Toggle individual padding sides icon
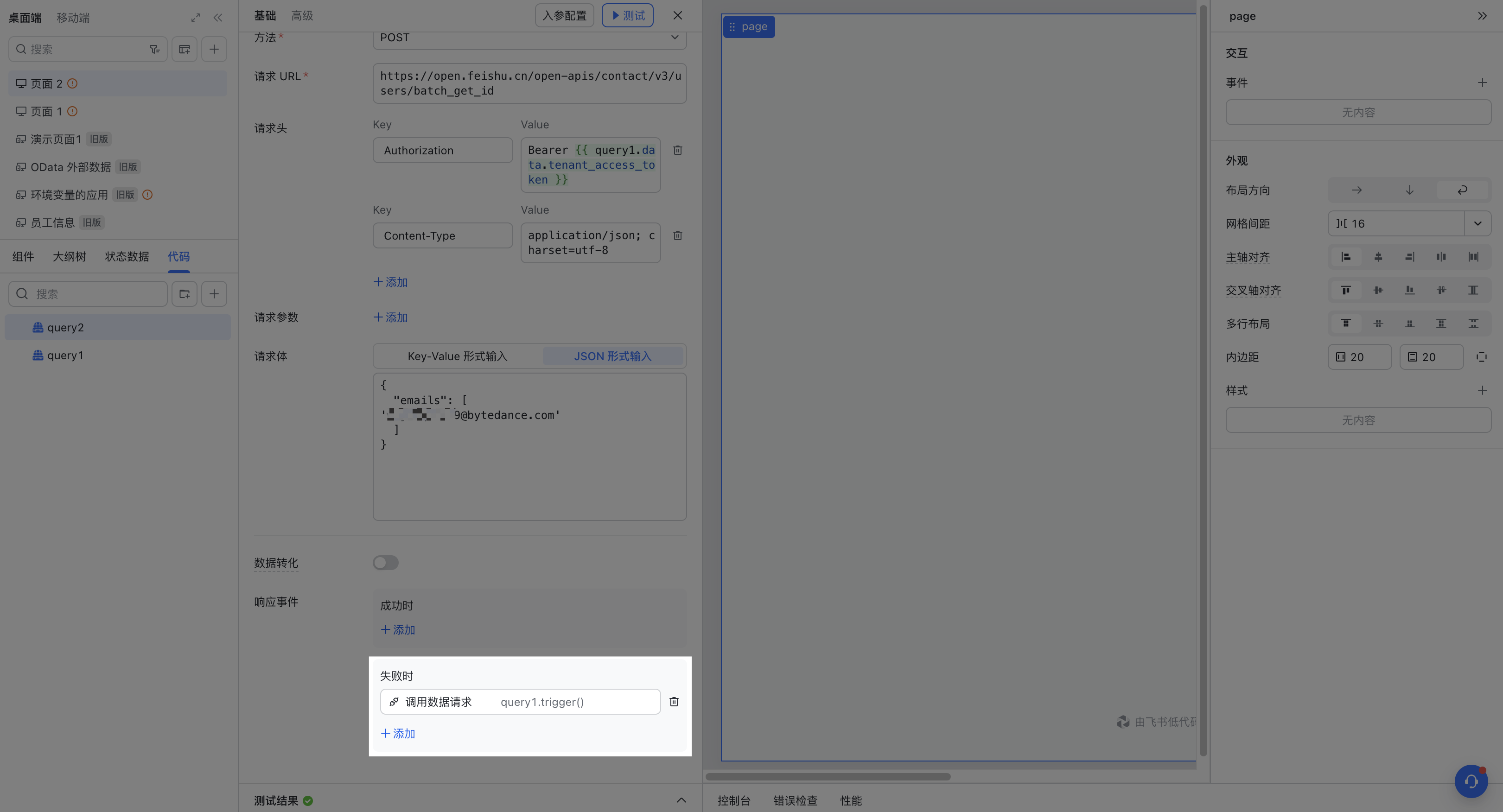Screen dimensions: 1503x812 pos(1481,357)
